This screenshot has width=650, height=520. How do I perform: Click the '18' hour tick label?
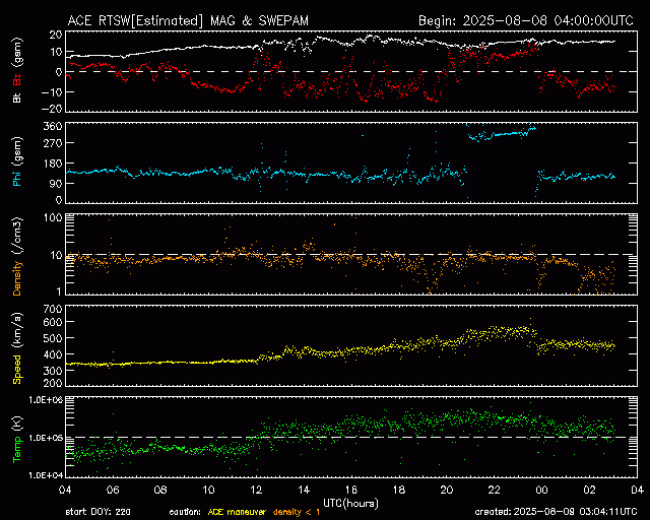399,490
